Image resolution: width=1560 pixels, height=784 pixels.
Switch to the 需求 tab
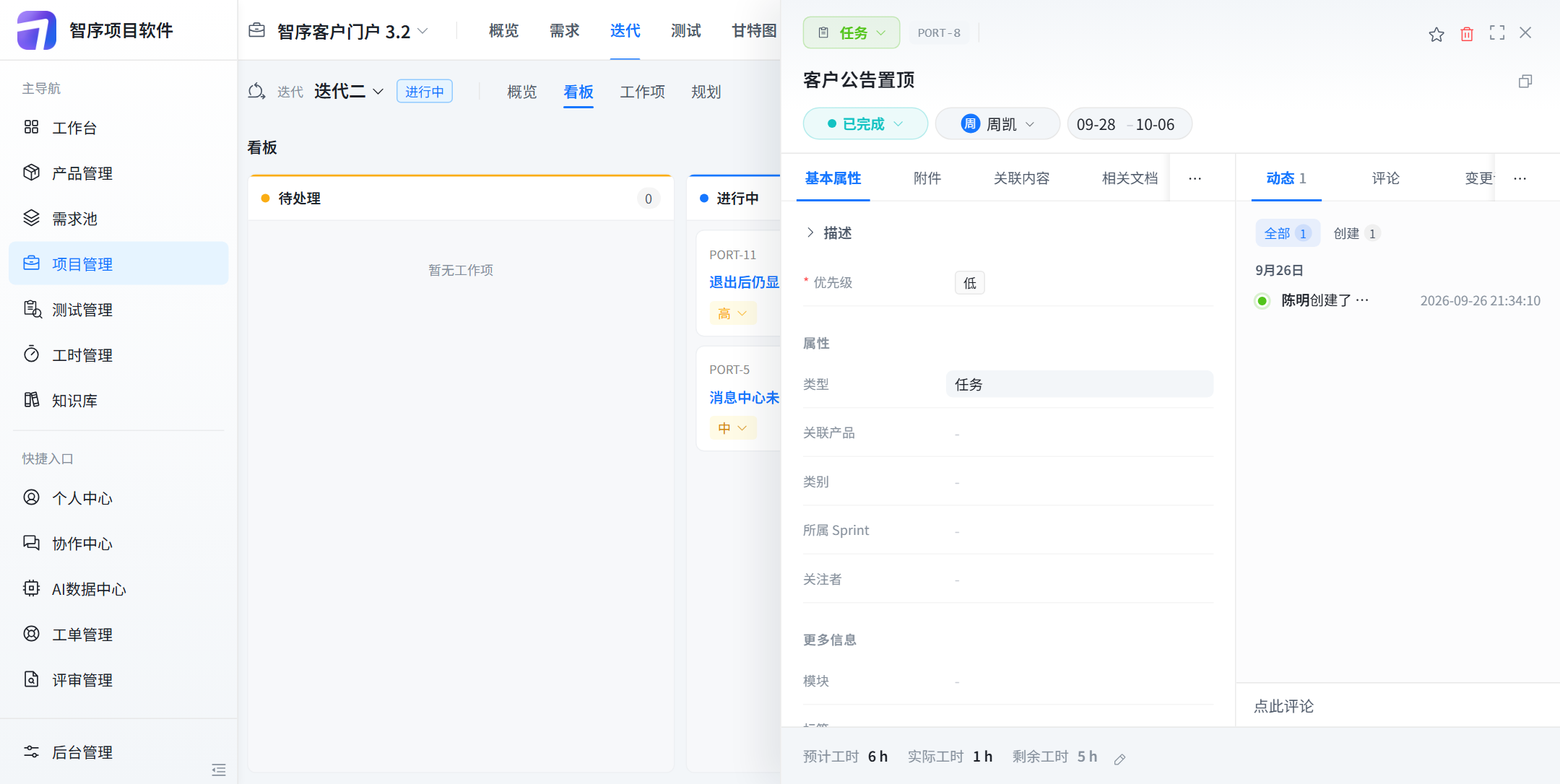[x=564, y=30]
